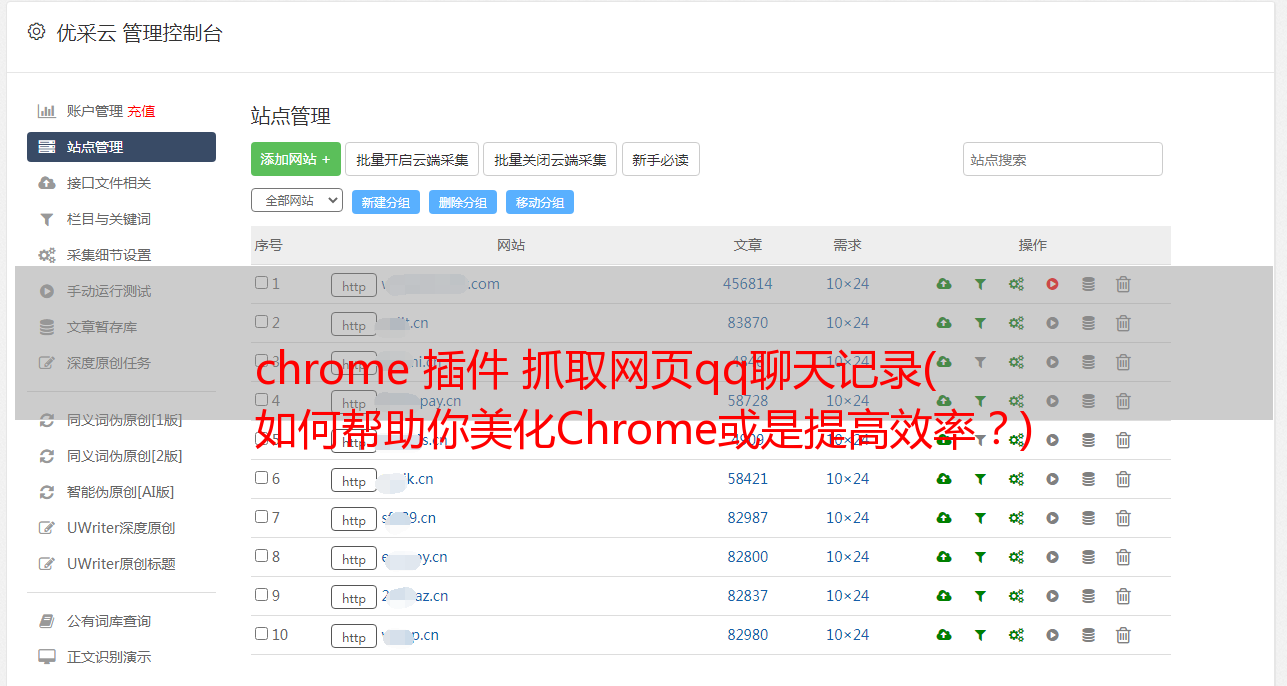Open 同义词伪原创[1版] sidebar item
Screen dimensions: 1287x686
tap(125, 420)
